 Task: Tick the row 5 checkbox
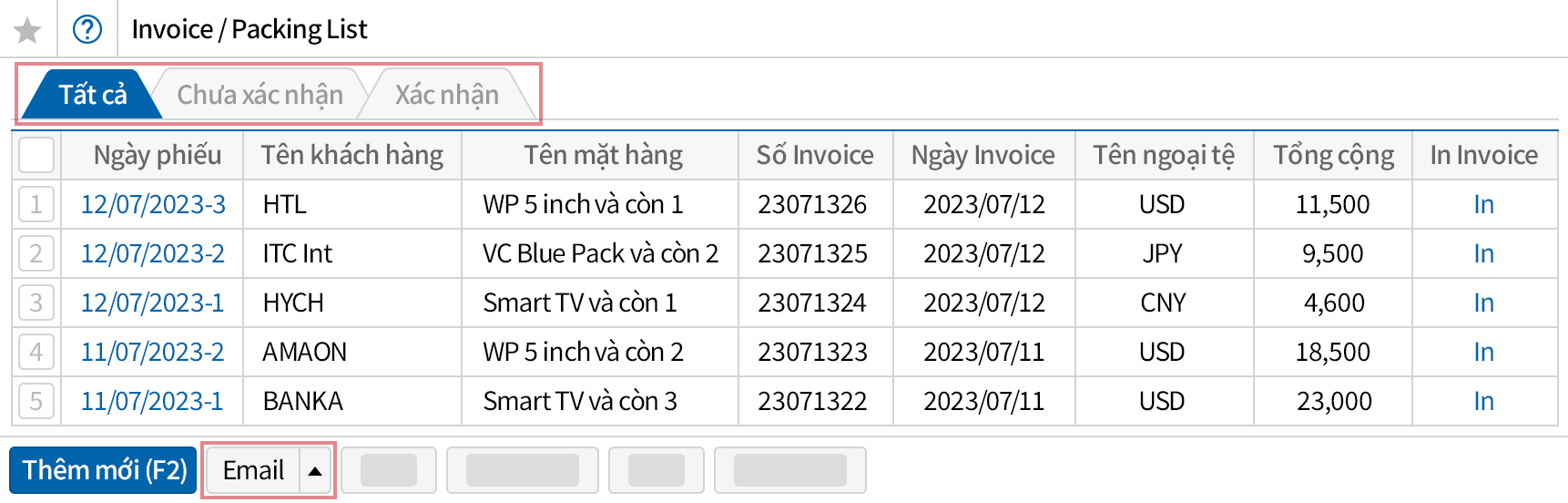click(36, 401)
